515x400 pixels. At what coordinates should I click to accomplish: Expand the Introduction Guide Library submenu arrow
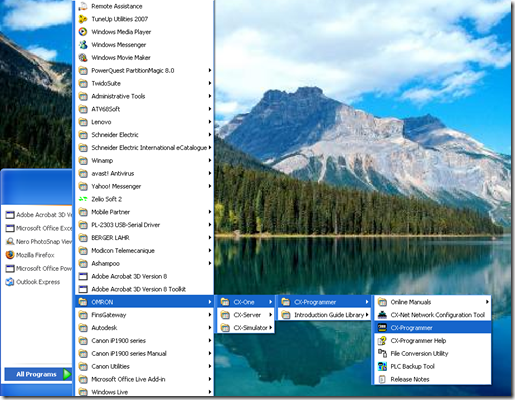point(367,314)
